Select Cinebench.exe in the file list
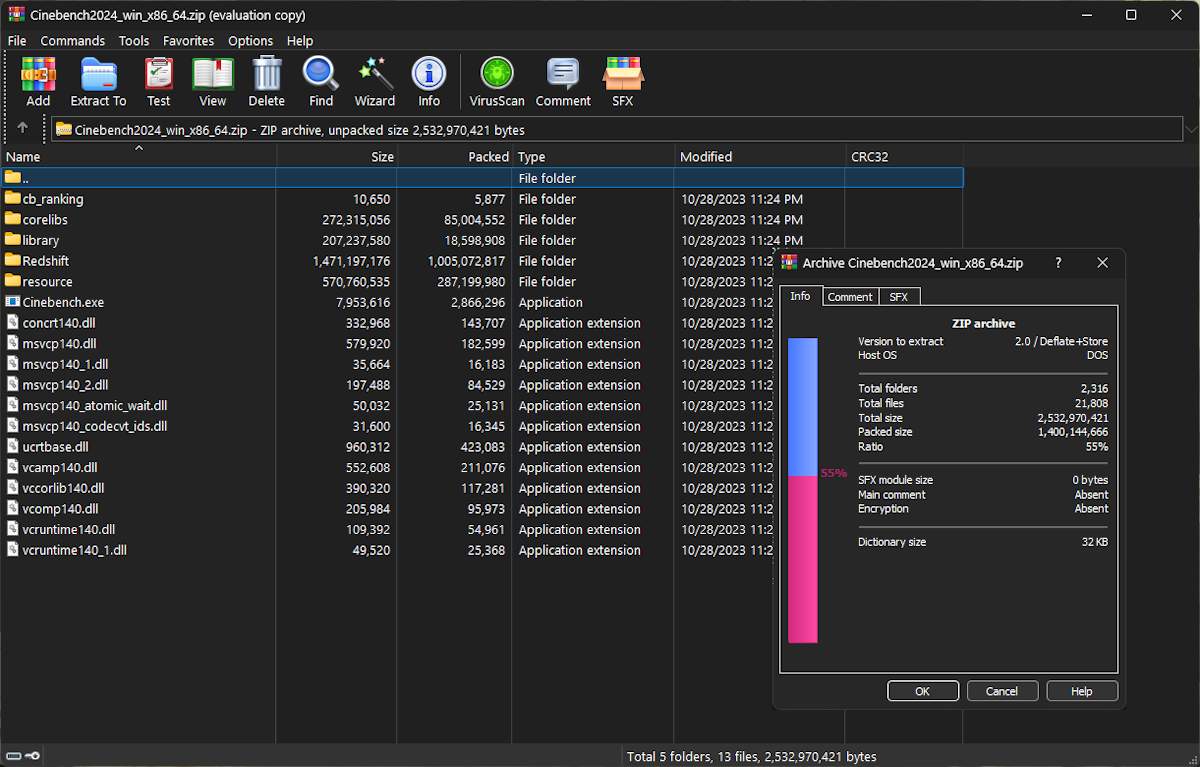Screen dimensions: 1200x767 click(x=63, y=302)
